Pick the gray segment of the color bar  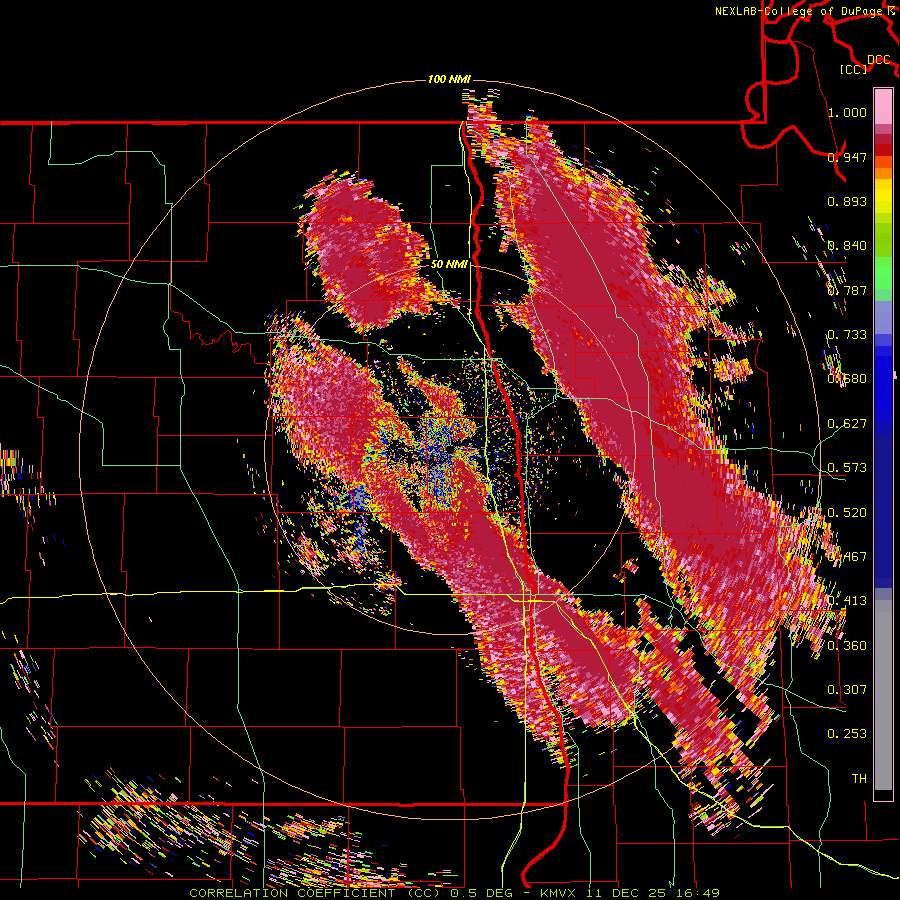tap(883, 695)
